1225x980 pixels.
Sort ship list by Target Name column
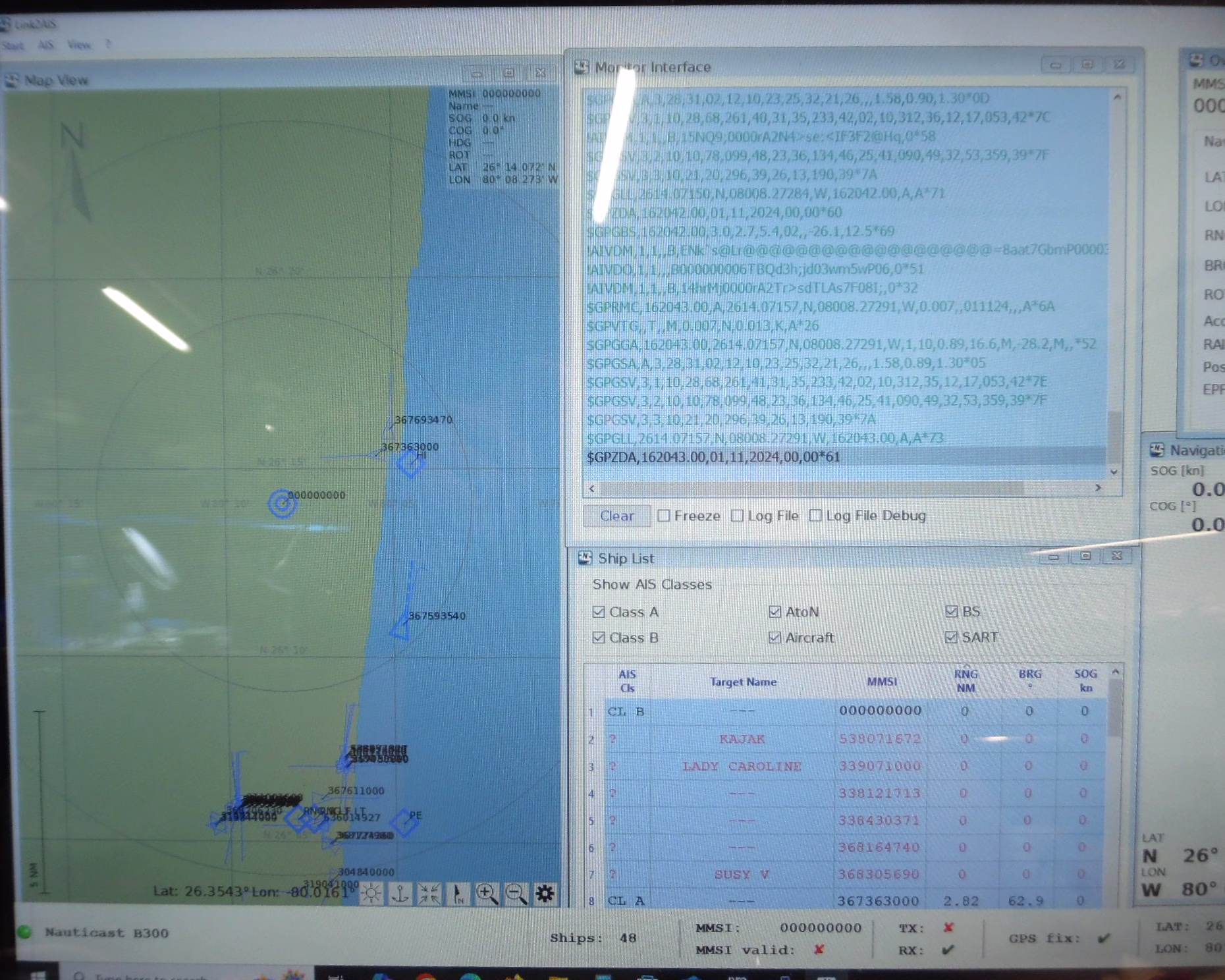pyautogui.click(x=743, y=682)
